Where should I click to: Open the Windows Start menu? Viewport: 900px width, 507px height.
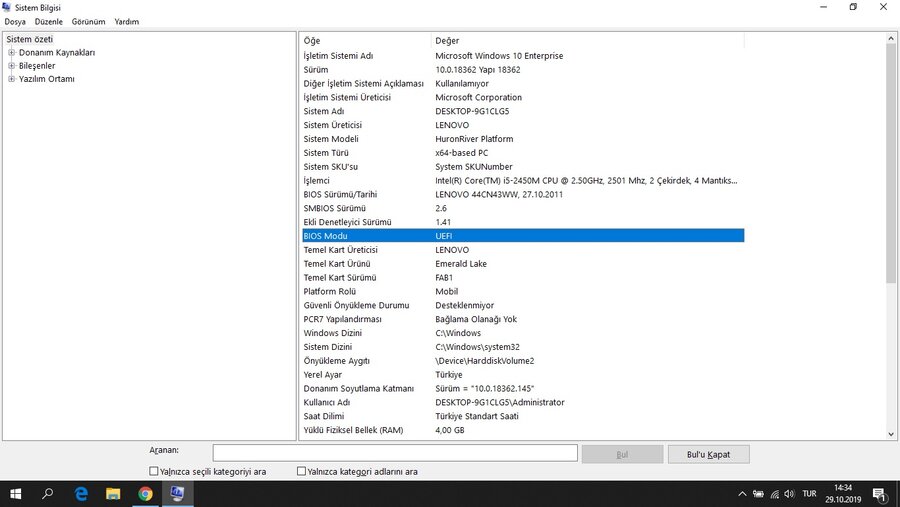(15, 494)
